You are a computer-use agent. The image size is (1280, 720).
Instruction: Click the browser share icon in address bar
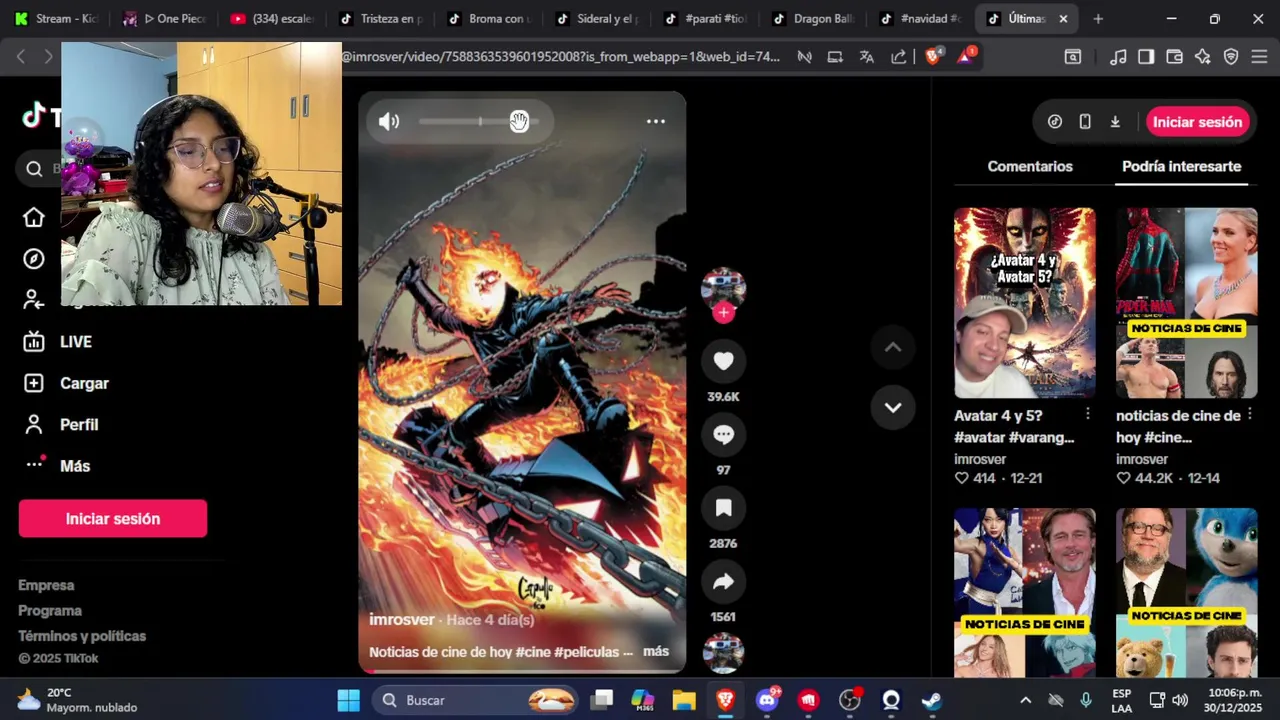[898, 57]
